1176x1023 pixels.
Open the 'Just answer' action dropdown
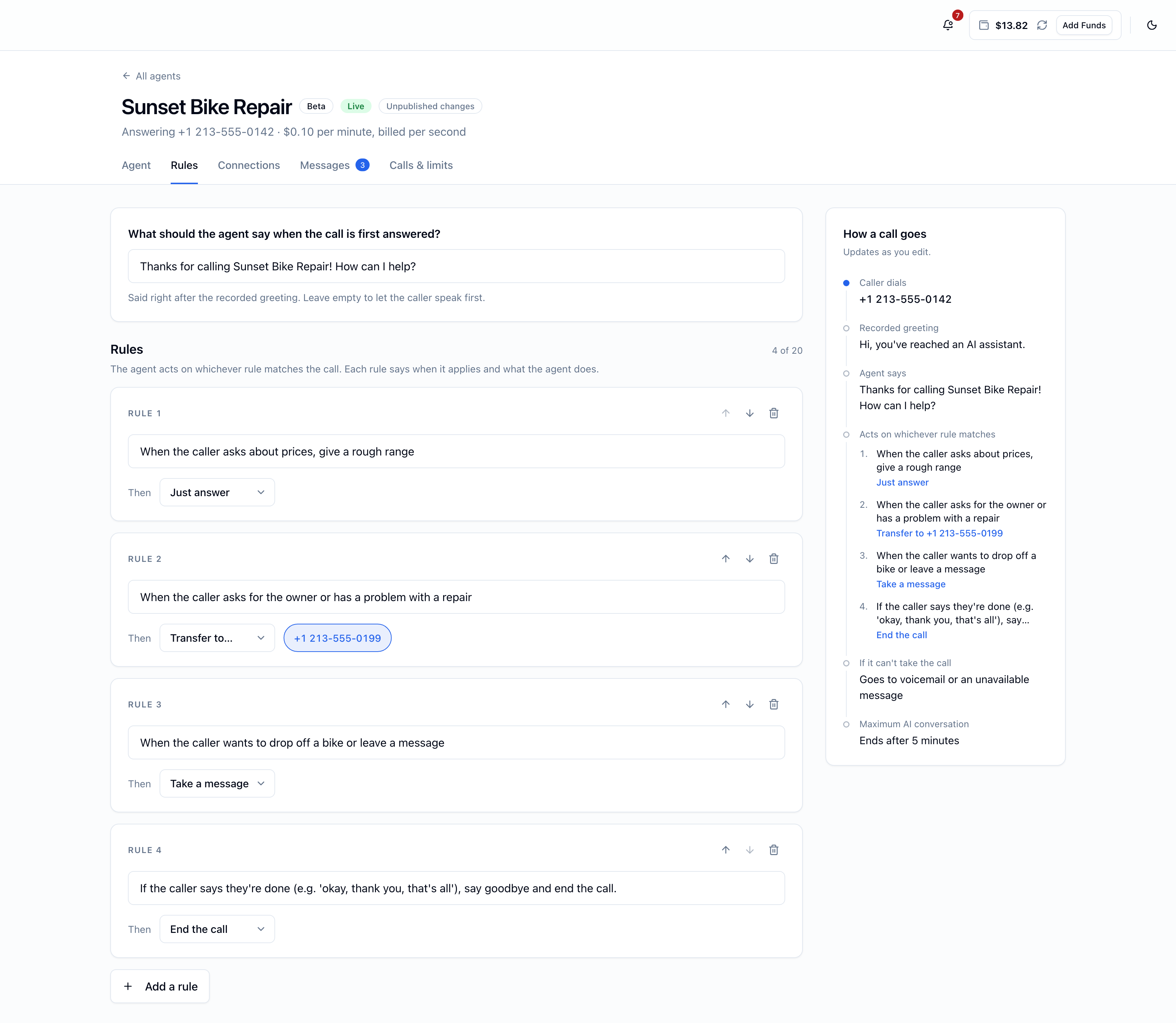[x=217, y=493]
